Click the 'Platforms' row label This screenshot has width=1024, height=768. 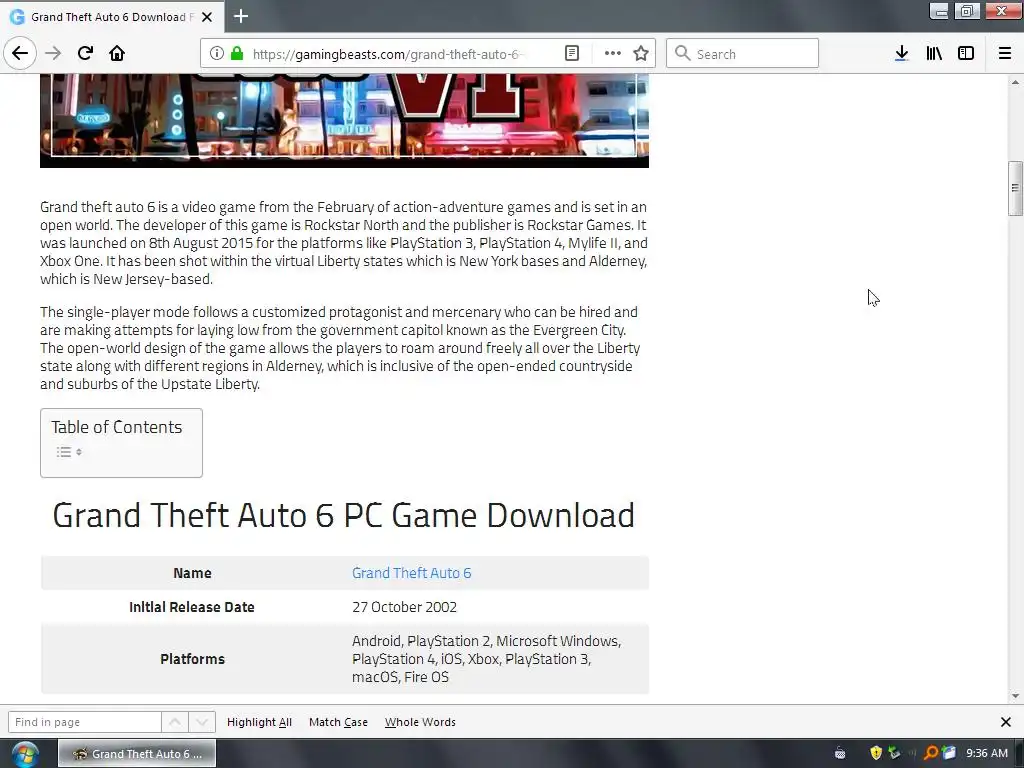click(x=192, y=659)
